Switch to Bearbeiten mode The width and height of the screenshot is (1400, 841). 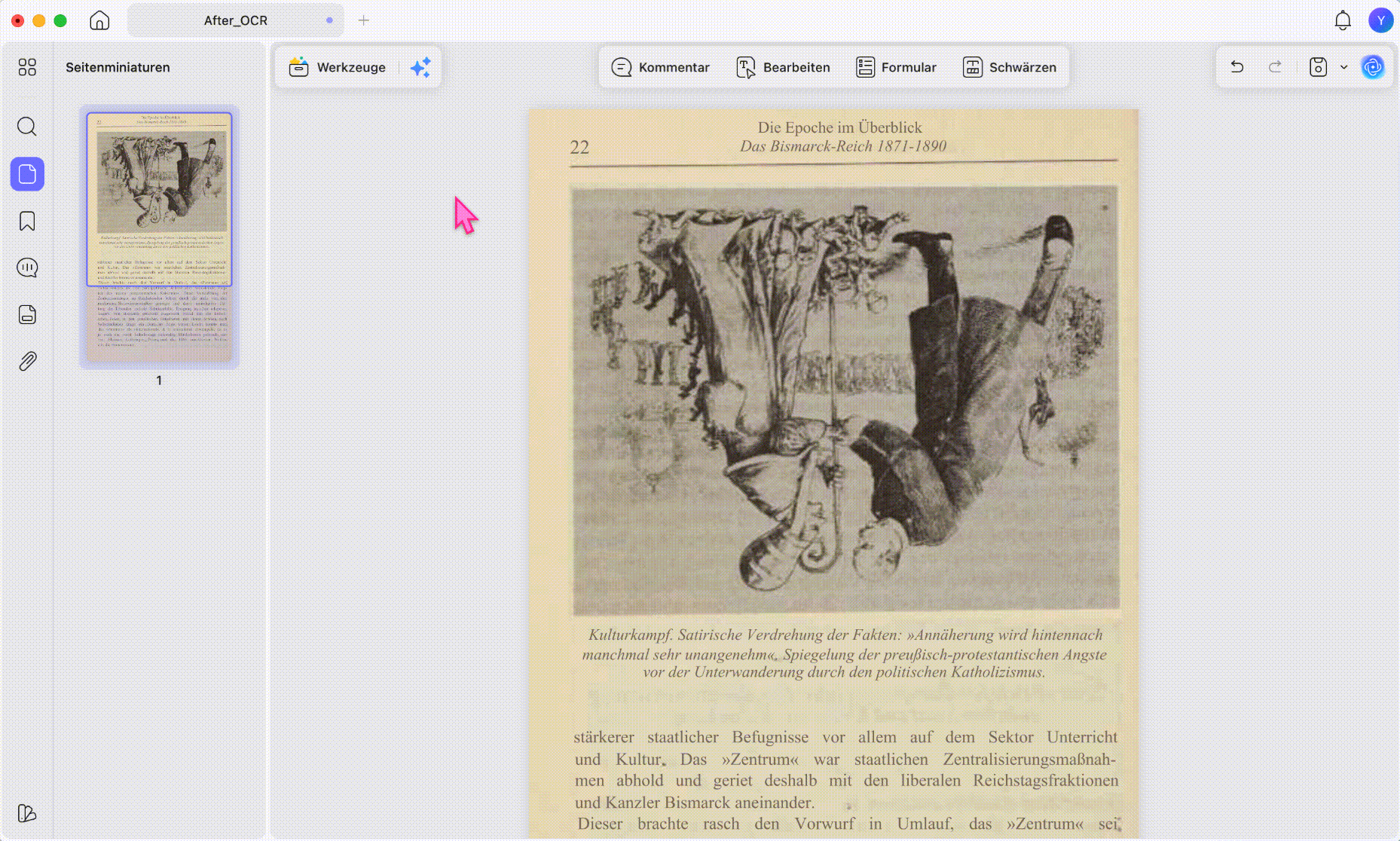click(x=783, y=67)
